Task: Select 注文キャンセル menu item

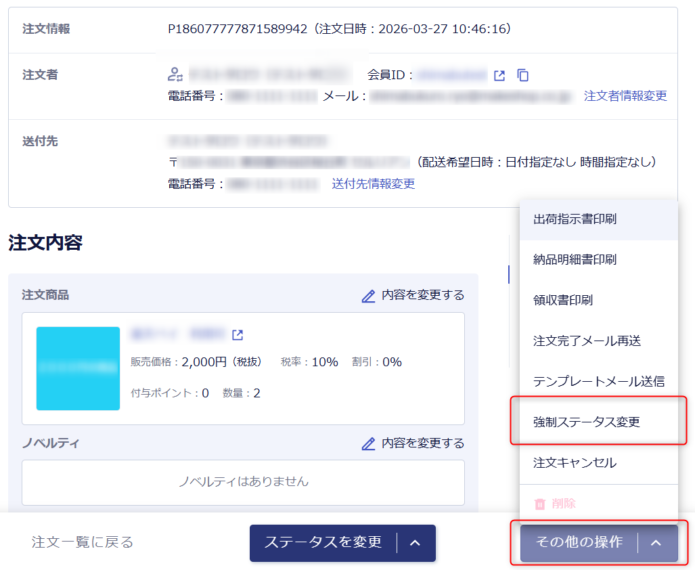Action: (x=574, y=463)
